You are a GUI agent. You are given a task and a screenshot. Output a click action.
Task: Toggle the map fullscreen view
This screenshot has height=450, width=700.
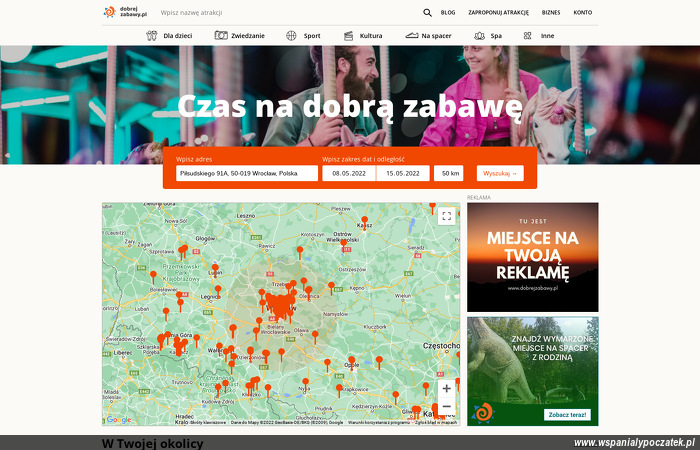point(446,217)
